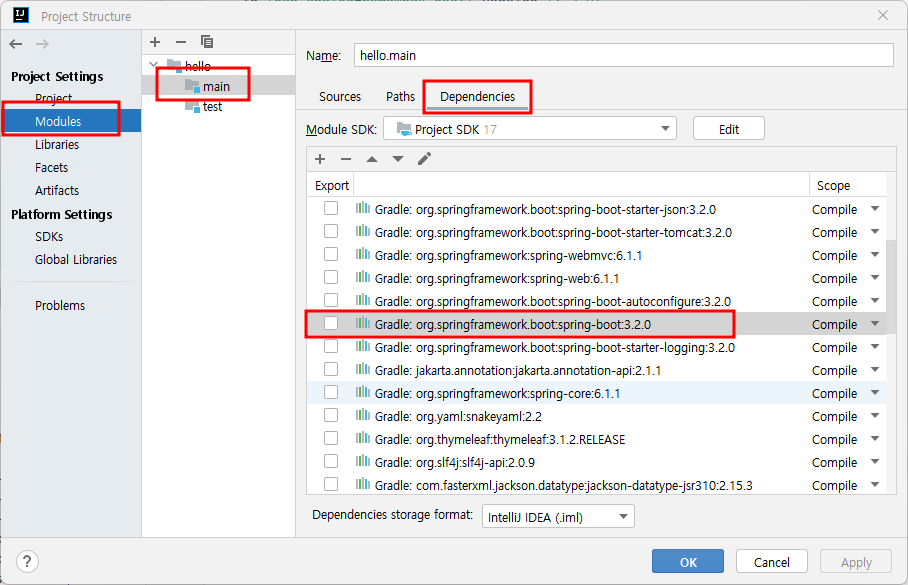Edit dependency with the pencil icon
Viewport: 908px width, 585px height.
(x=424, y=159)
